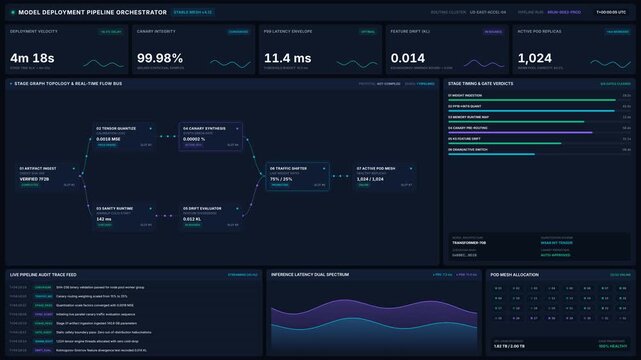The image size is (641, 360).
Task: Click the status dot on 07 Active Pod Mesh node
Action: pos(411,168)
